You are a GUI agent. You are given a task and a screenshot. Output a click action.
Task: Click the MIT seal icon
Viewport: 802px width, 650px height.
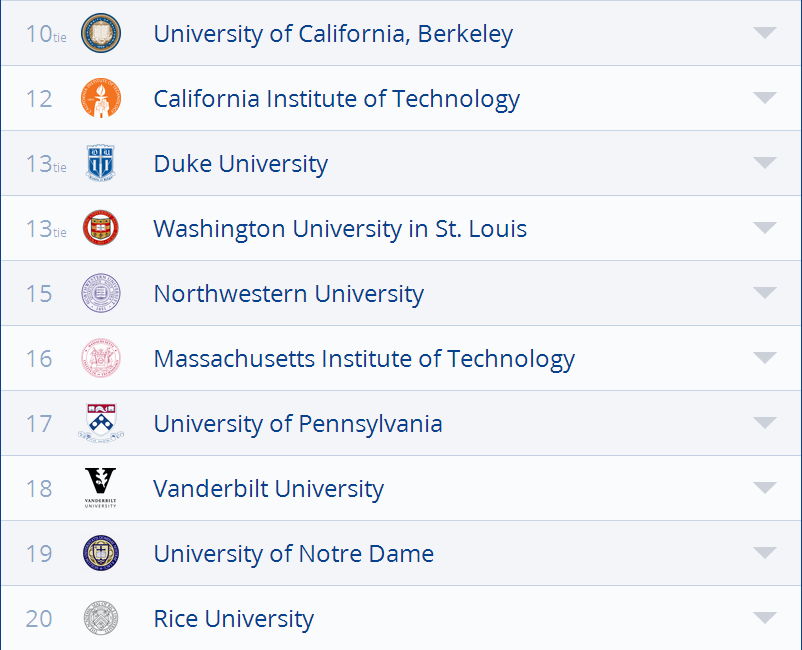point(100,358)
